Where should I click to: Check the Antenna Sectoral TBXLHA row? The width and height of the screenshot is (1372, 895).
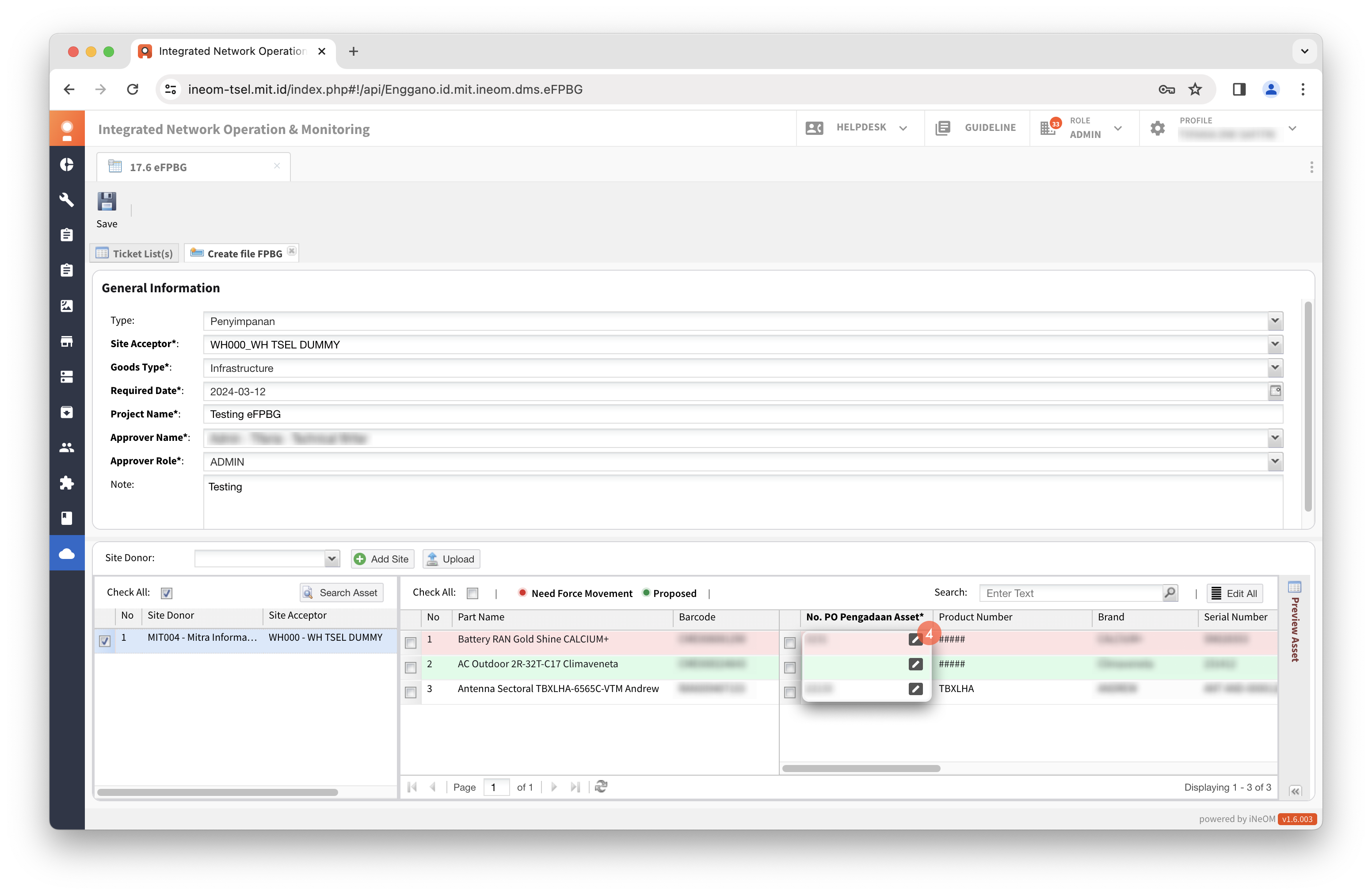[x=411, y=692]
